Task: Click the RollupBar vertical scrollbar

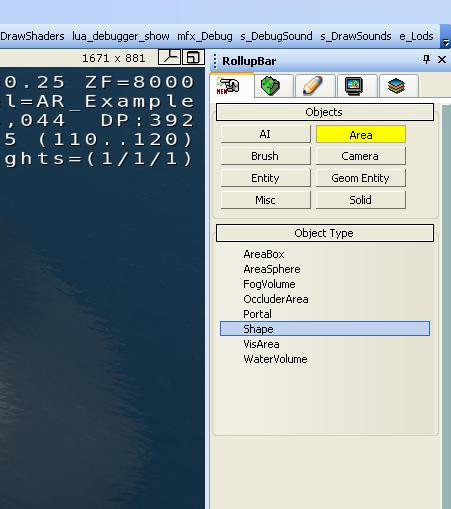Action: (446, 307)
